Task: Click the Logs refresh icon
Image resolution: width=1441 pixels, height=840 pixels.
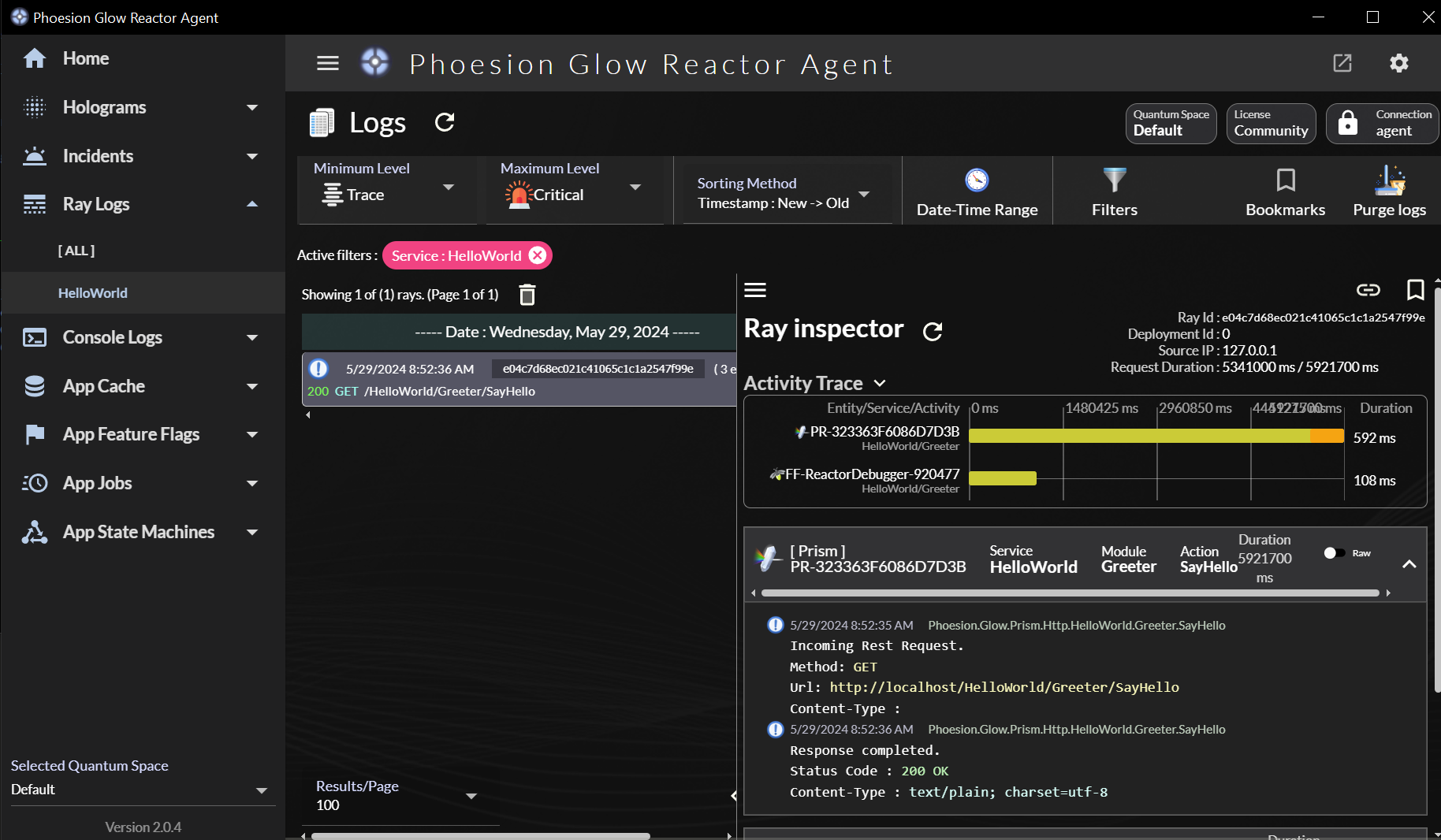Action: (x=445, y=122)
